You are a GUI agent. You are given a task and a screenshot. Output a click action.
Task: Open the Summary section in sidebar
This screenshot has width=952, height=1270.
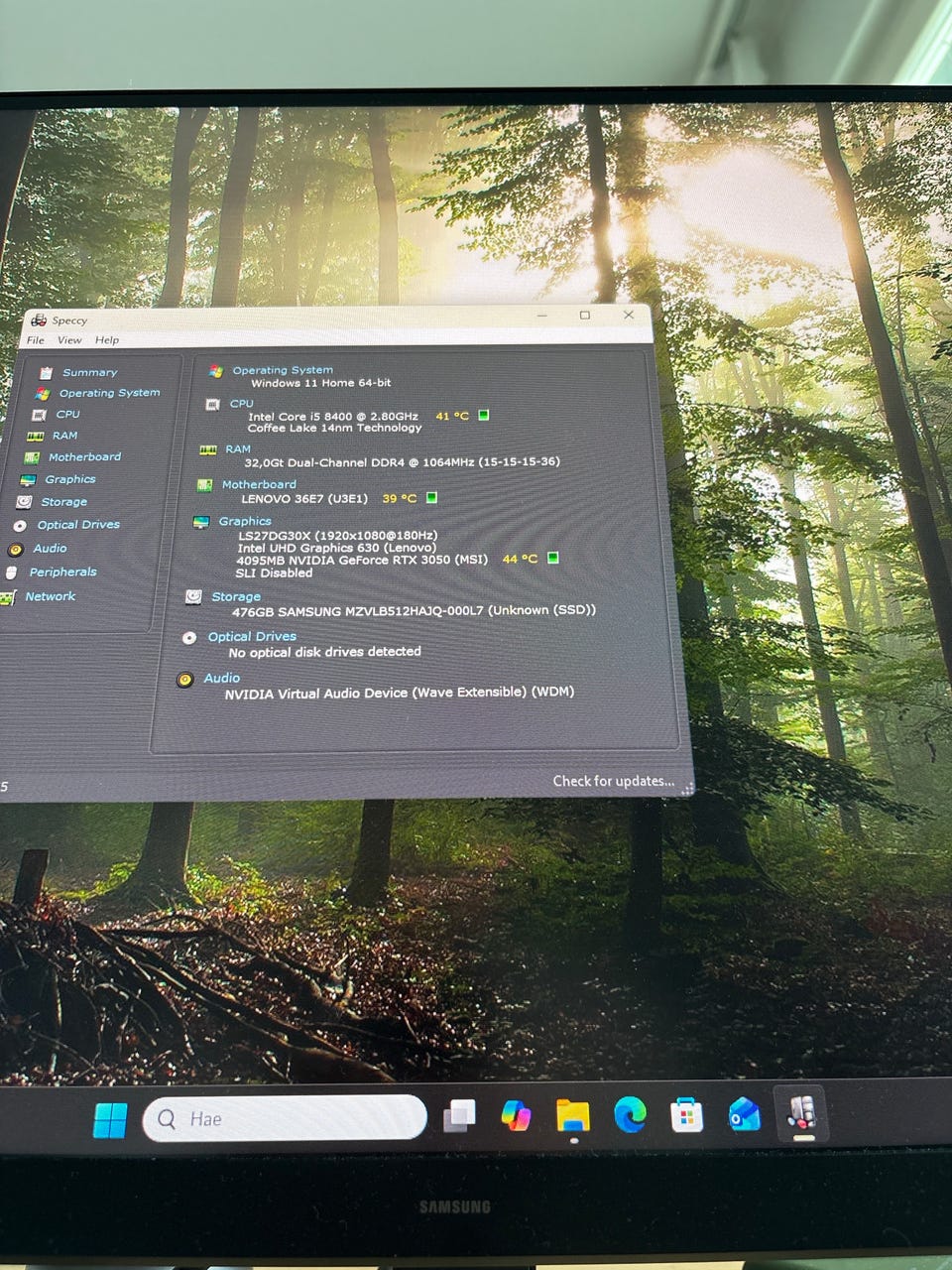tap(89, 373)
